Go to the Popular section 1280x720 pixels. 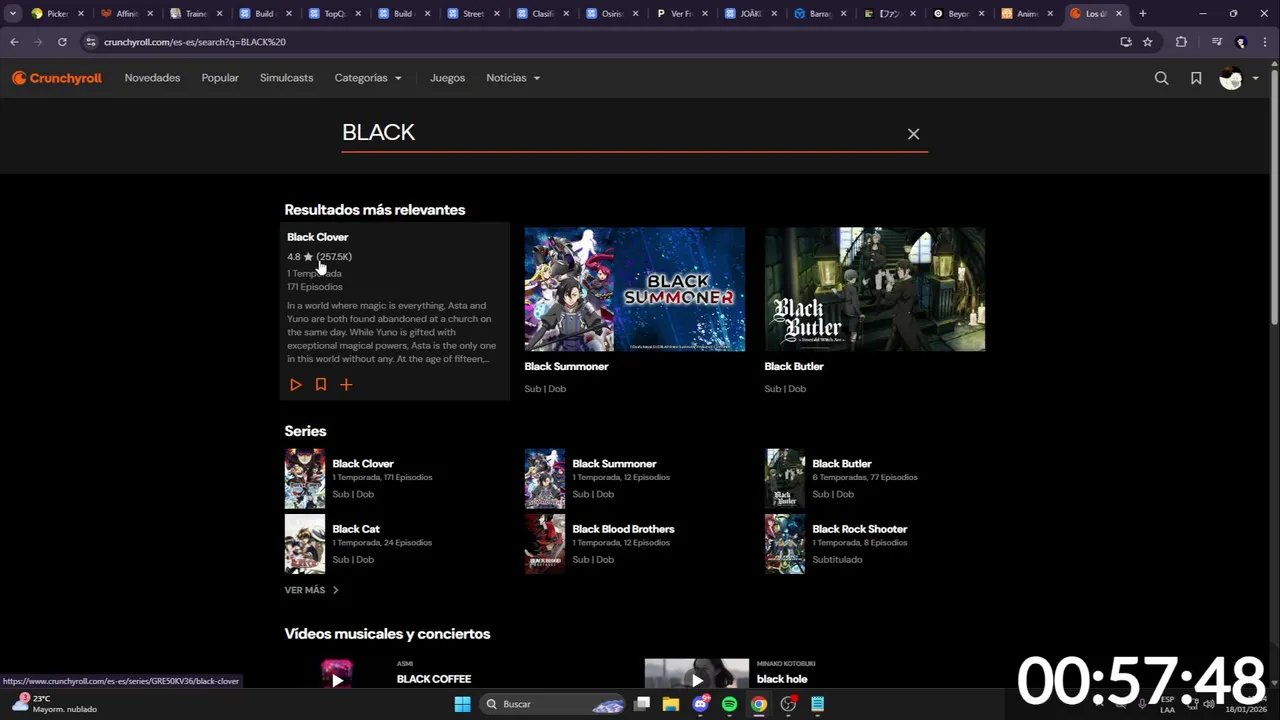(220, 78)
